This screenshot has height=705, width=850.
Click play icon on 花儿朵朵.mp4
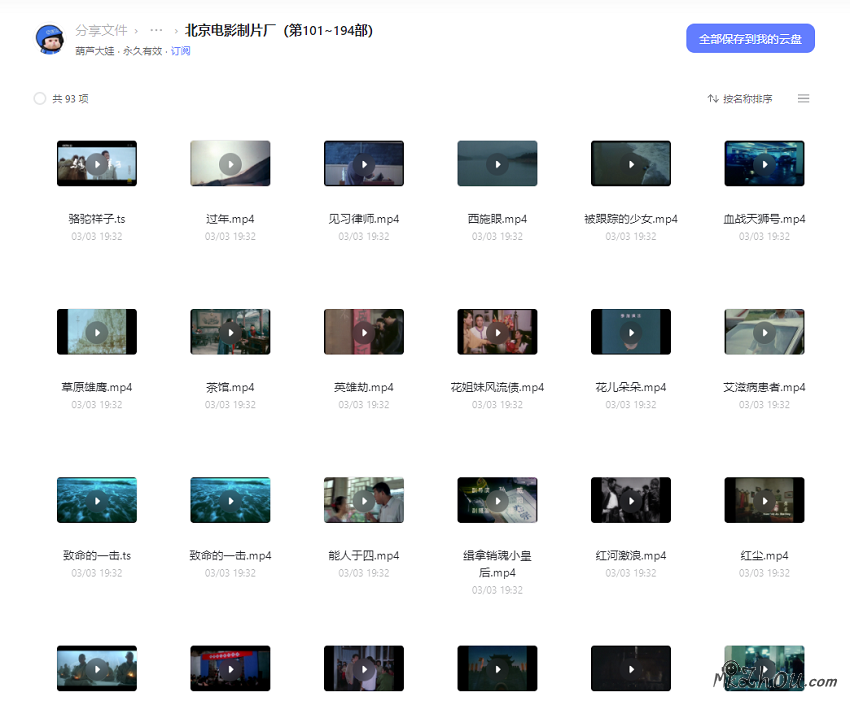tap(631, 332)
